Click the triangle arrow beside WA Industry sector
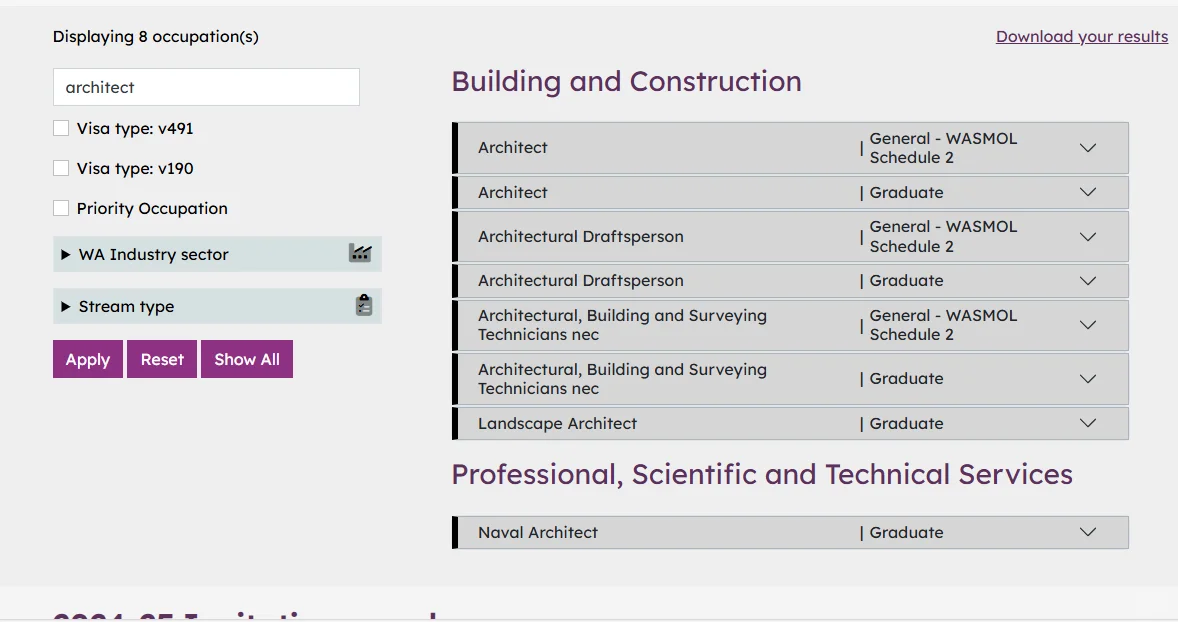Screen dimensions: 1178x622 [65, 255]
